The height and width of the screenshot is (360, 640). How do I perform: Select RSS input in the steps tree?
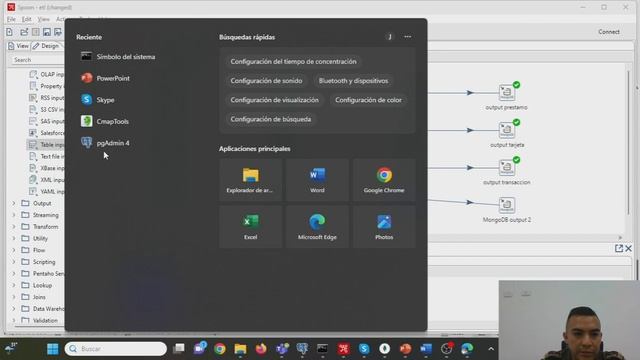pos(46,98)
